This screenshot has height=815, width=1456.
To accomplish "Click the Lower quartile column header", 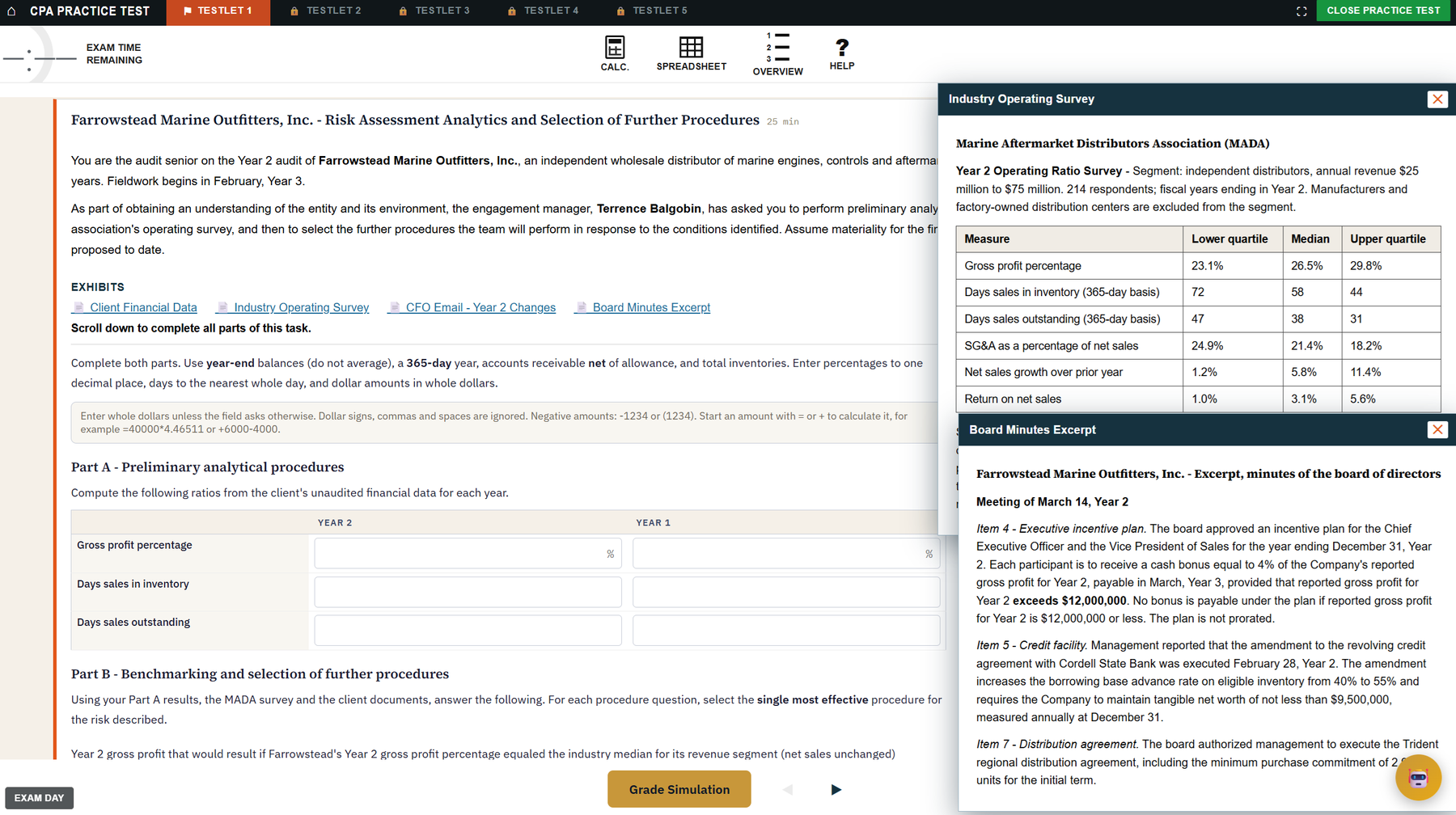I will click(x=1230, y=239).
